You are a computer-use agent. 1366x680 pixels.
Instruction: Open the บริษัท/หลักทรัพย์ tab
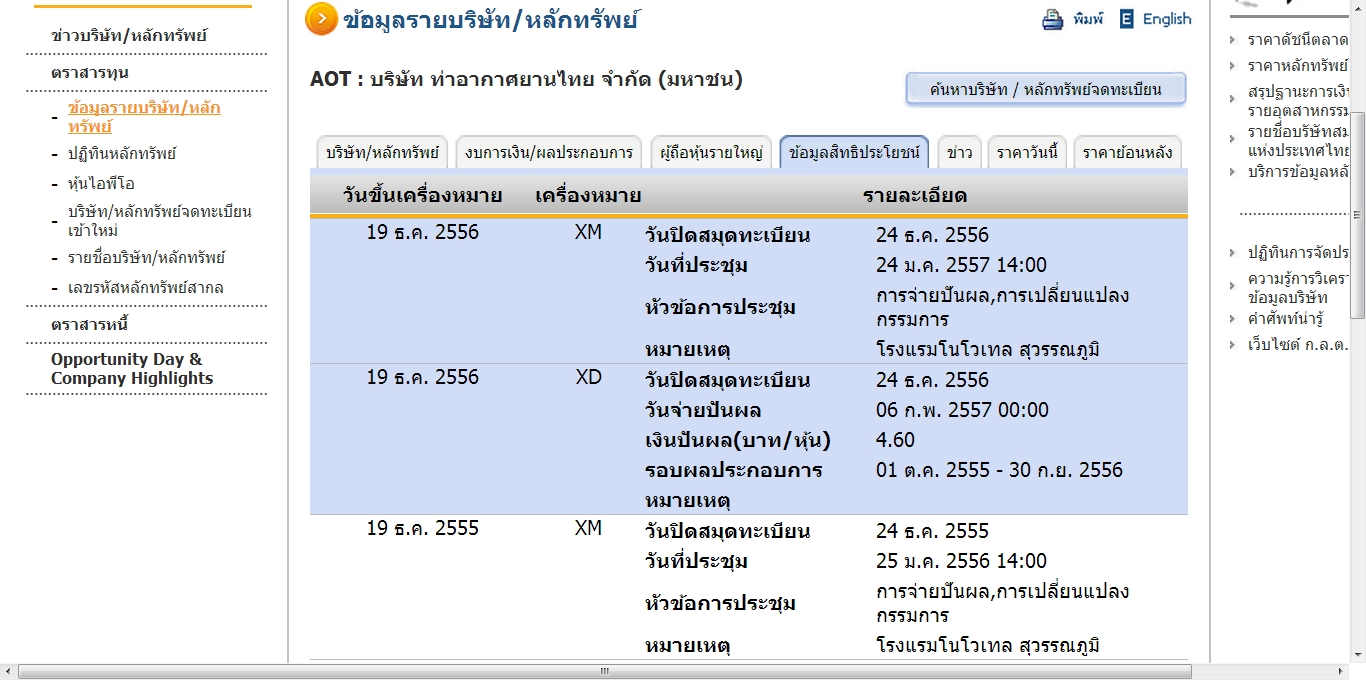[382, 153]
